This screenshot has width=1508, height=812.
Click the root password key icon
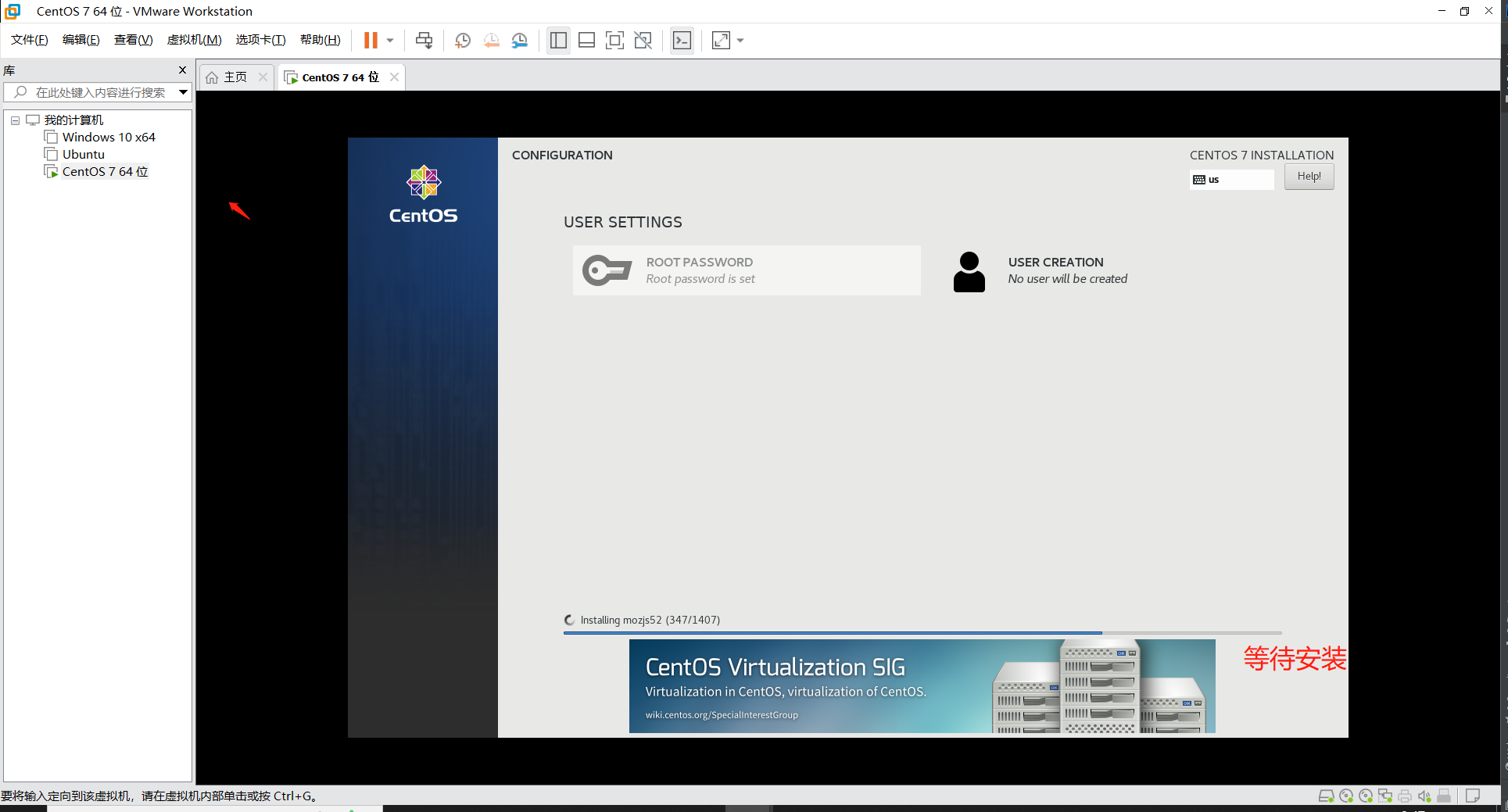[607, 270]
